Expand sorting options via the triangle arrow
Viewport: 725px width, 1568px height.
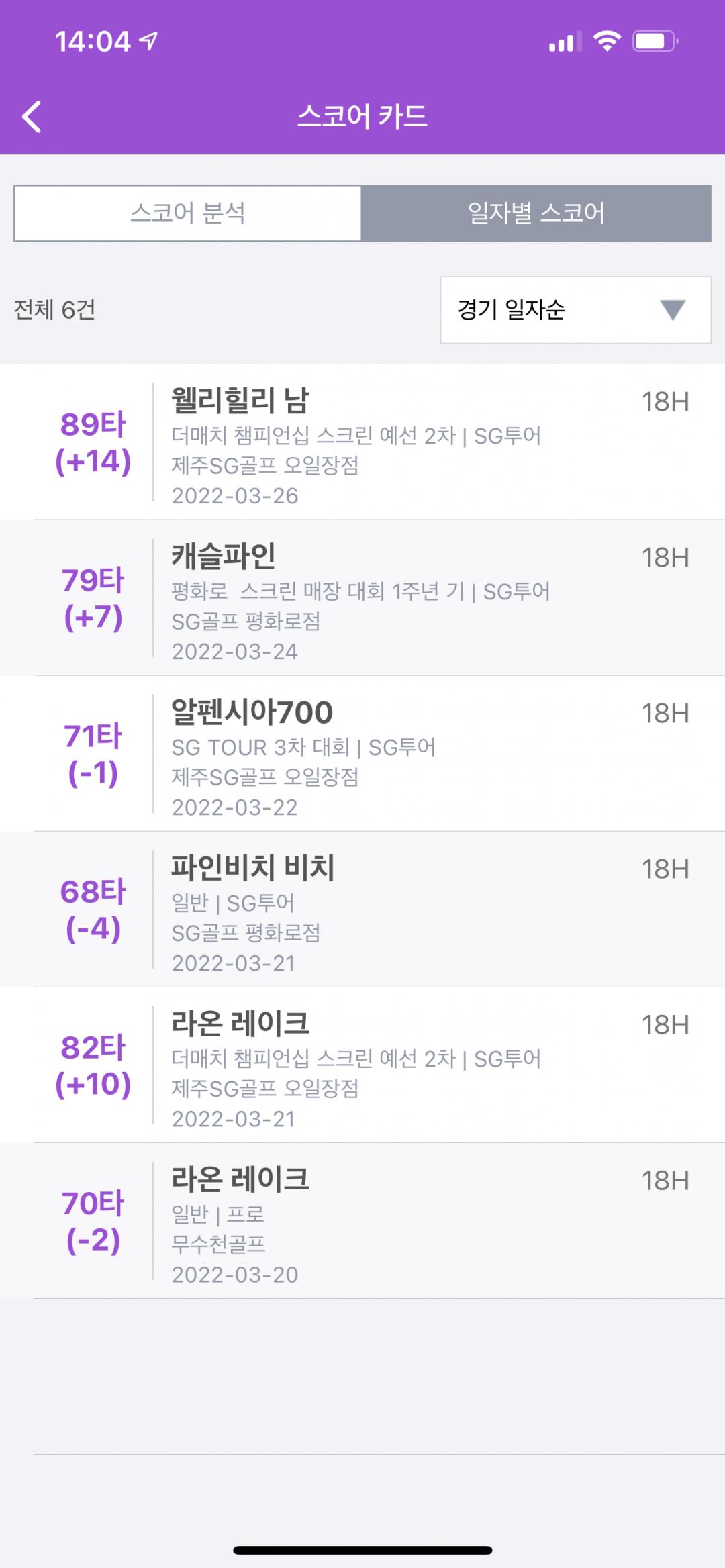click(x=672, y=310)
